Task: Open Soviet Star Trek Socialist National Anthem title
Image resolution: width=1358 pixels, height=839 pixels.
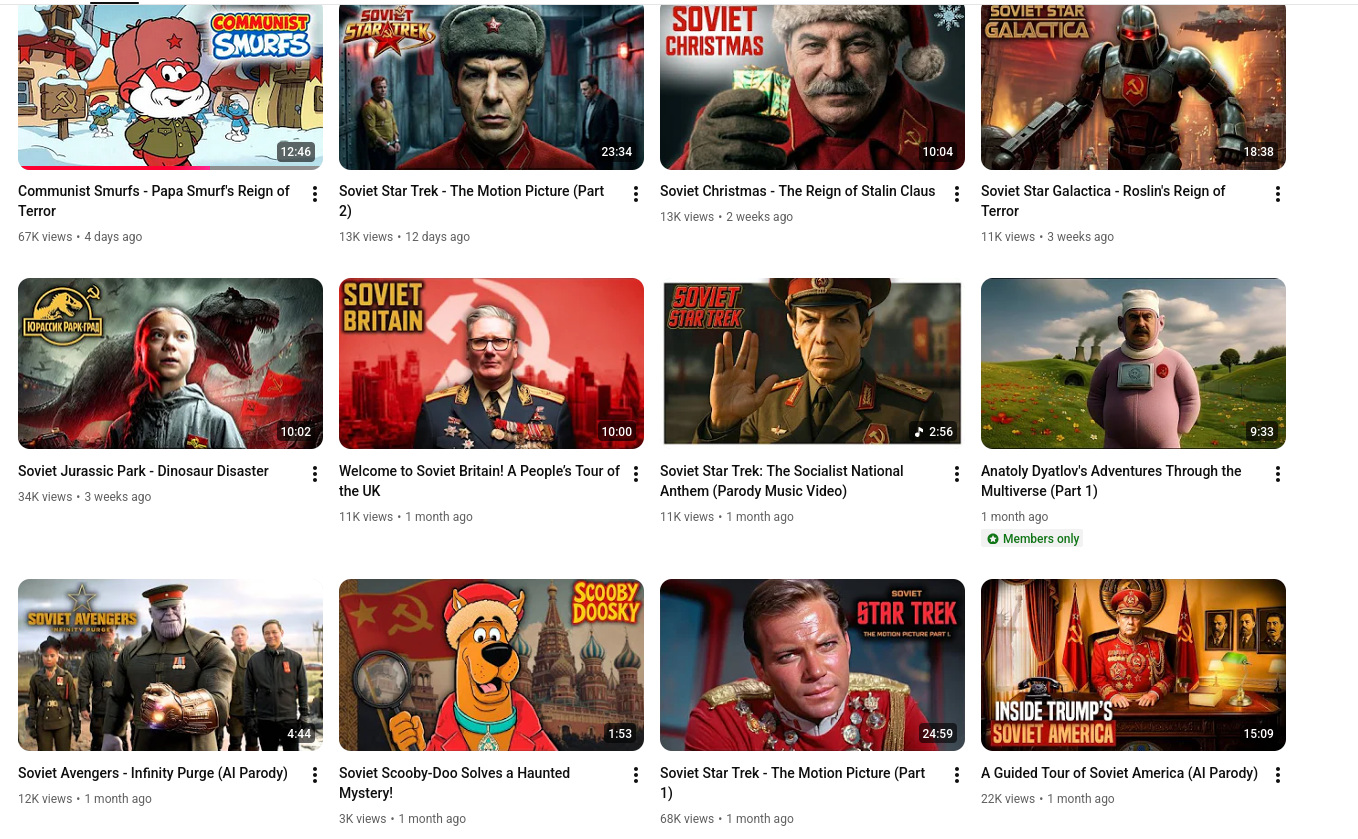Action: [782, 481]
